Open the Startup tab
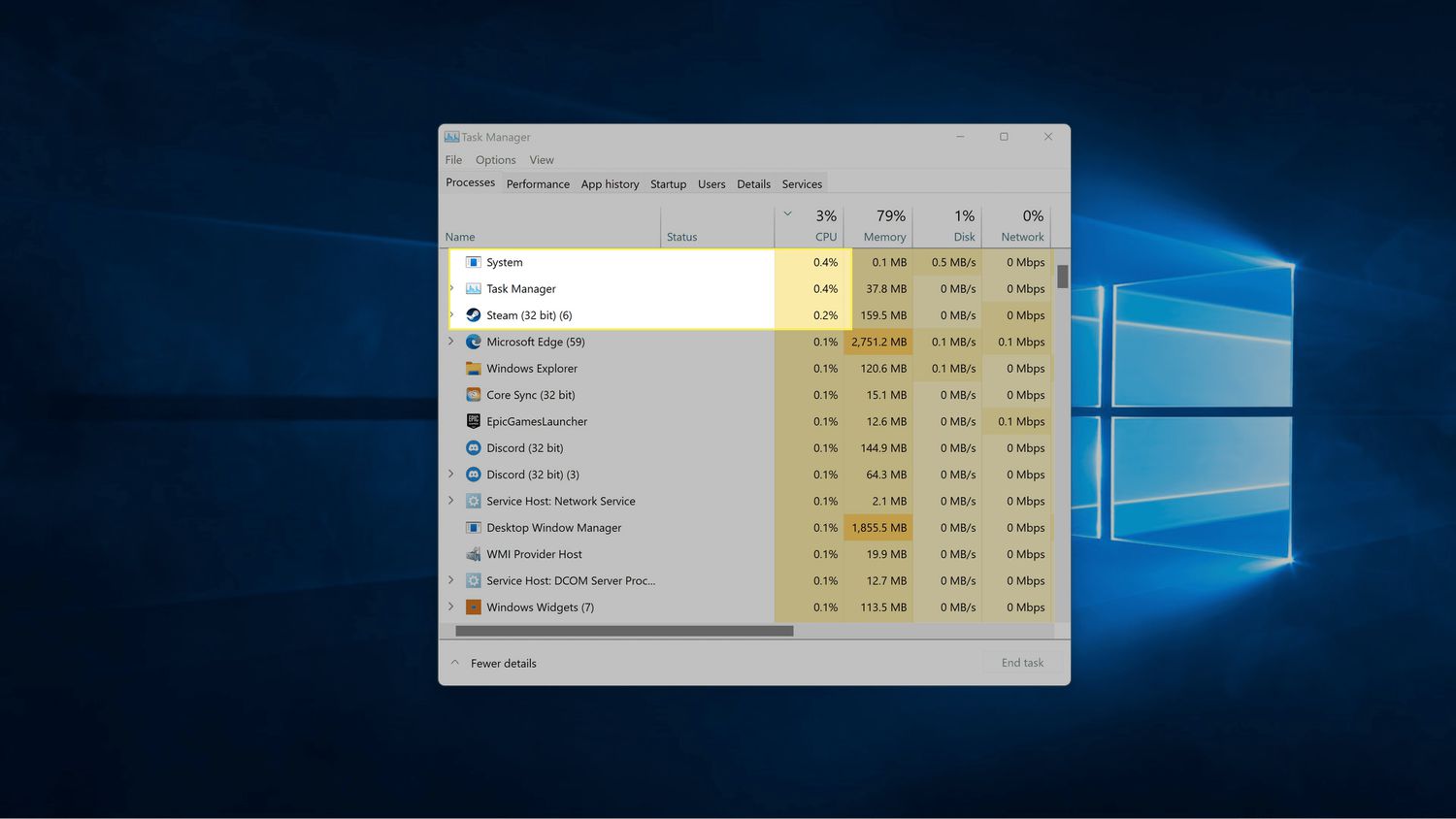The image size is (1456, 819). tap(668, 184)
